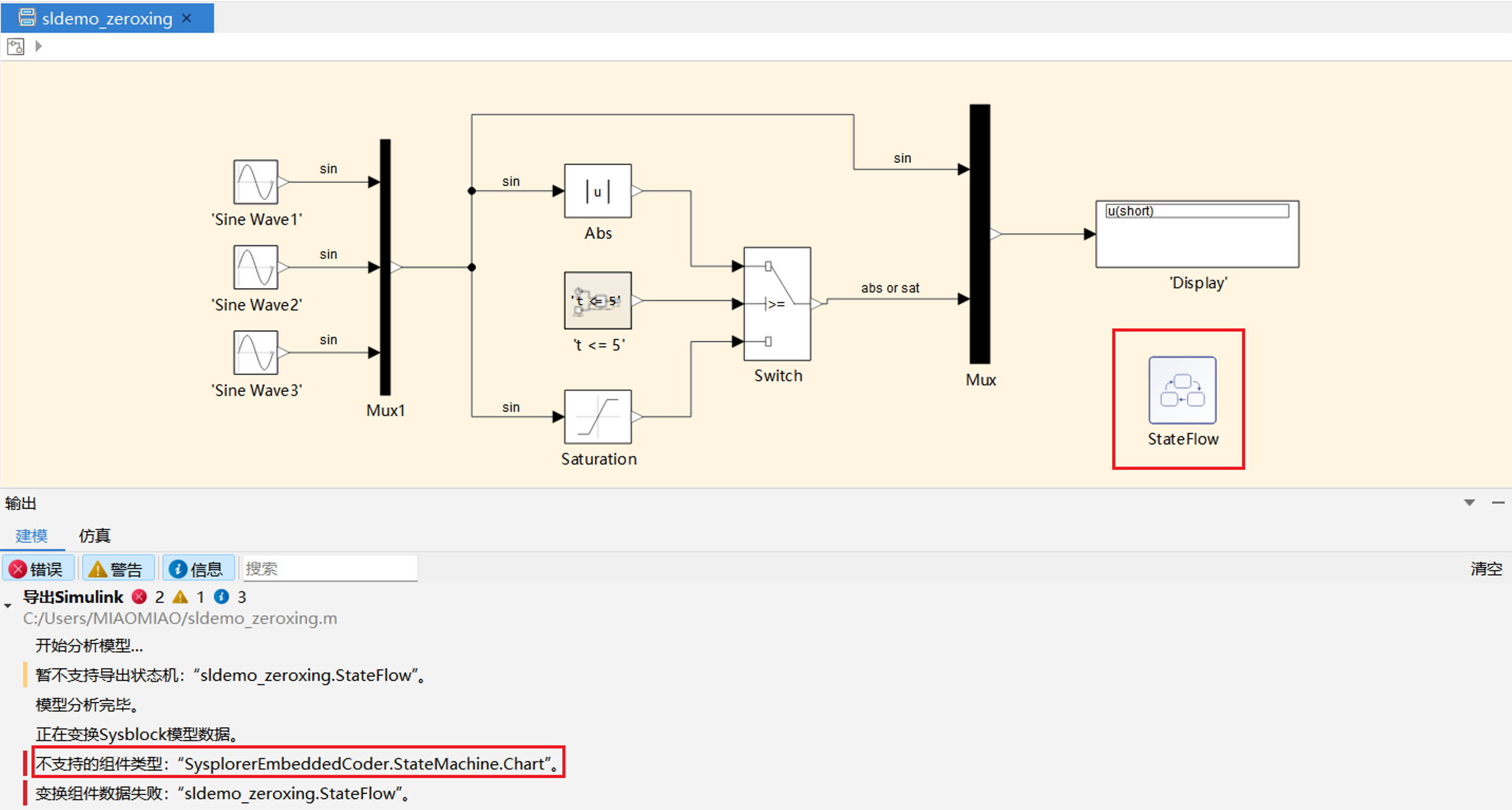
Task: Click the 'u(short)' field in Display block
Action: [1197, 211]
